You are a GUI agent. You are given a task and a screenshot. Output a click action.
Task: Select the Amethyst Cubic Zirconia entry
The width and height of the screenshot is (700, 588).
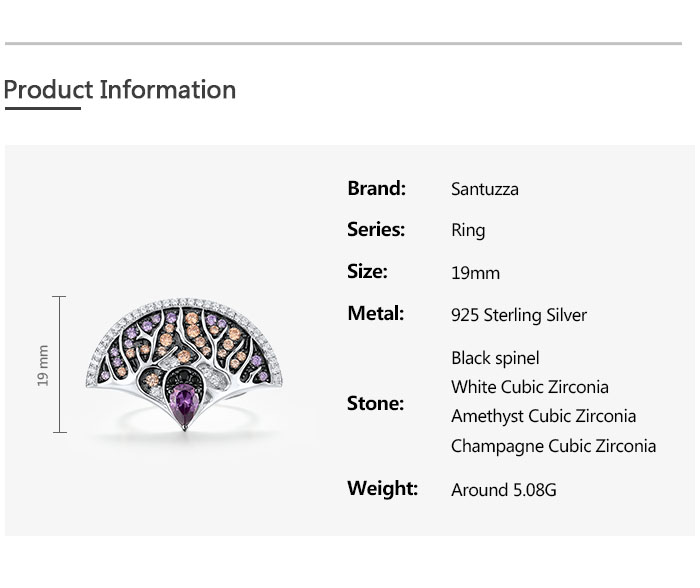click(x=543, y=416)
